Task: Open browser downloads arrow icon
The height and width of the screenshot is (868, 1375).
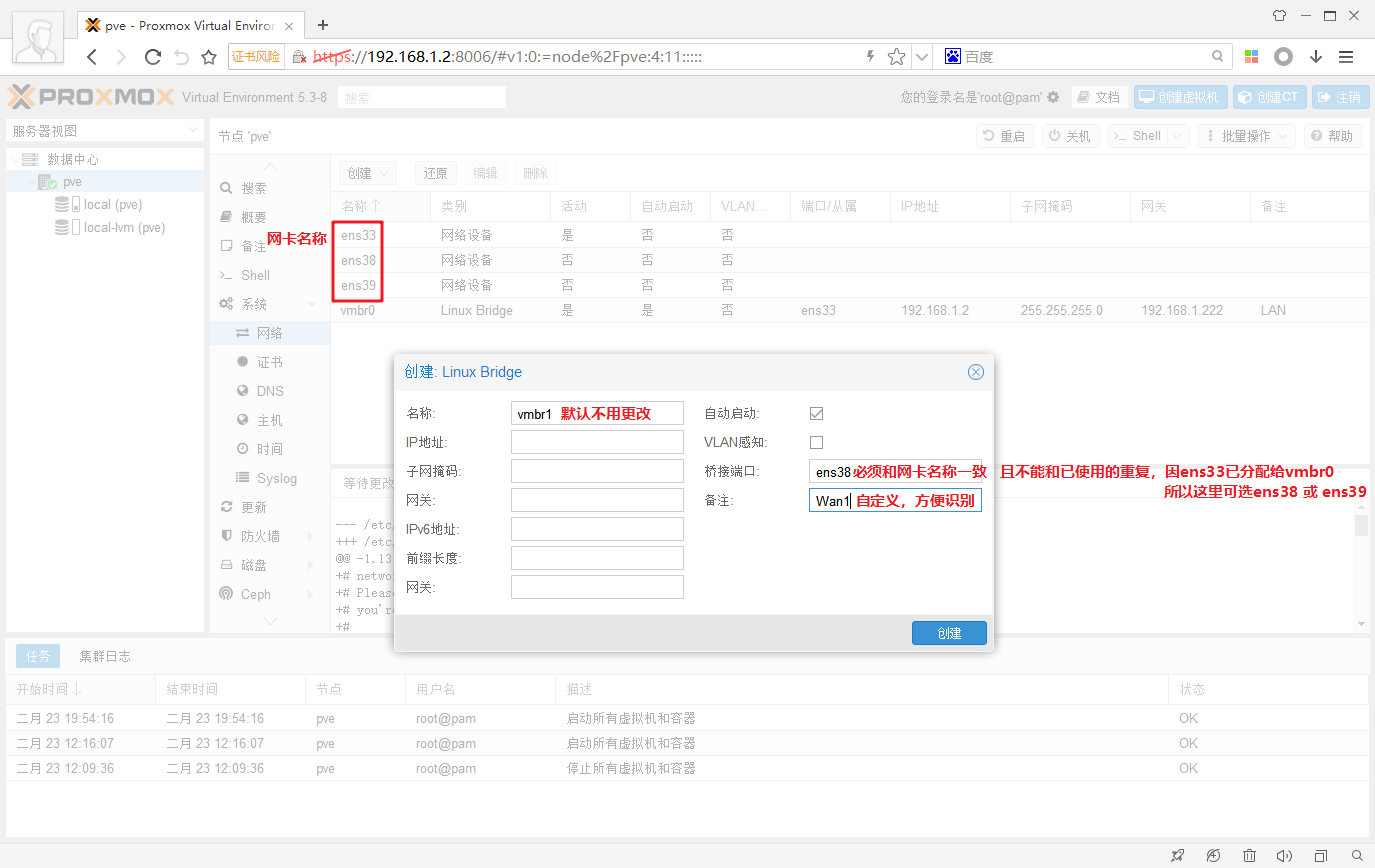Action: (x=1315, y=57)
